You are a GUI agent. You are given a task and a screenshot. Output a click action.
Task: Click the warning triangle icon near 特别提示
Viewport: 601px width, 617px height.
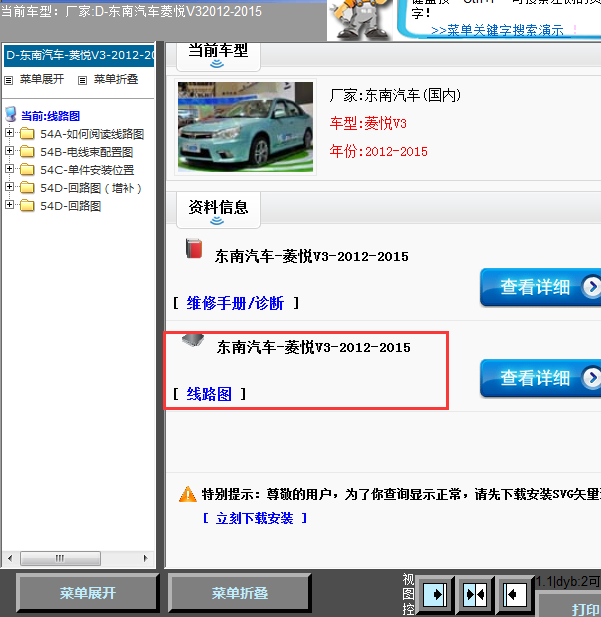pyautogui.click(x=188, y=494)
